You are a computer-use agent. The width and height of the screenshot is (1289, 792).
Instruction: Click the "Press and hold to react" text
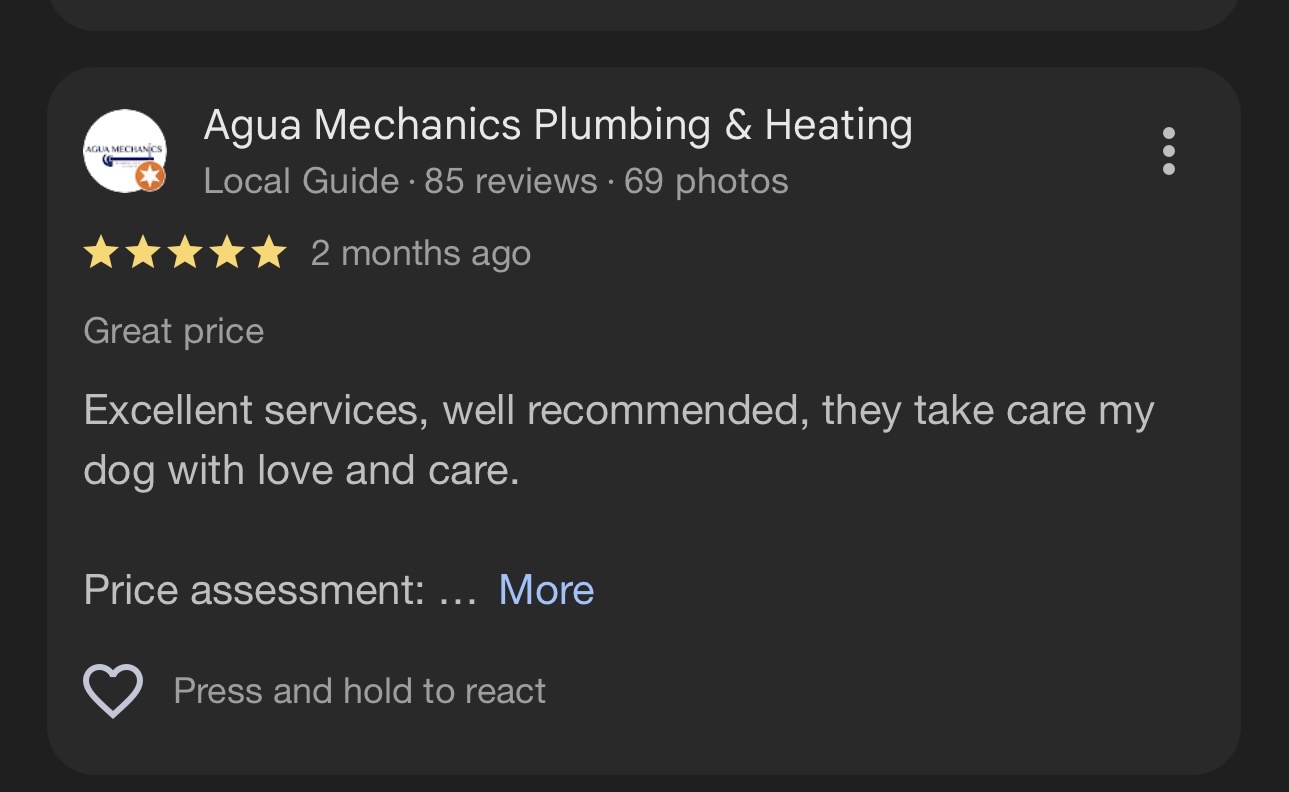point(359,691)
